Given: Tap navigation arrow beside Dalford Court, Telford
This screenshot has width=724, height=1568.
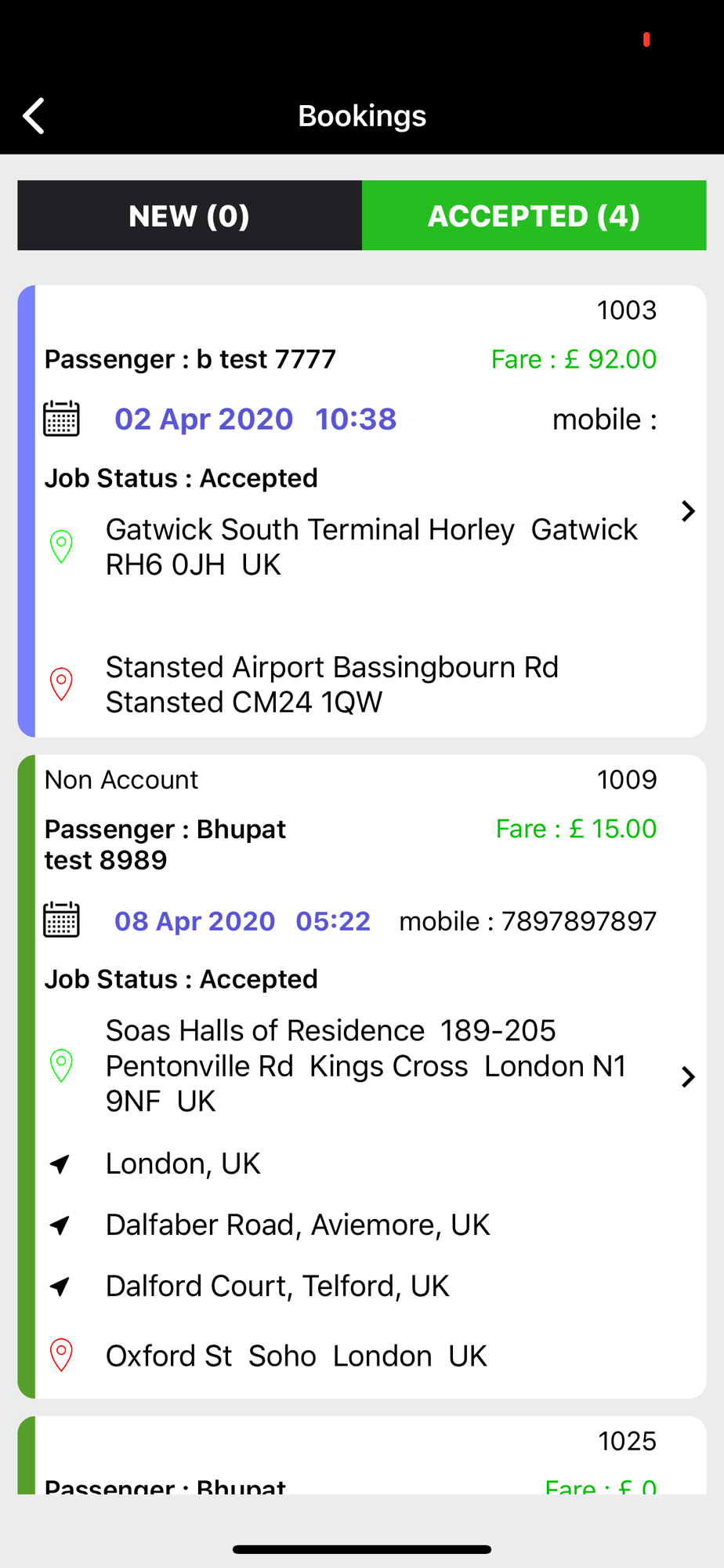Looking at the screenshot, I should [x=60, y=1286].
